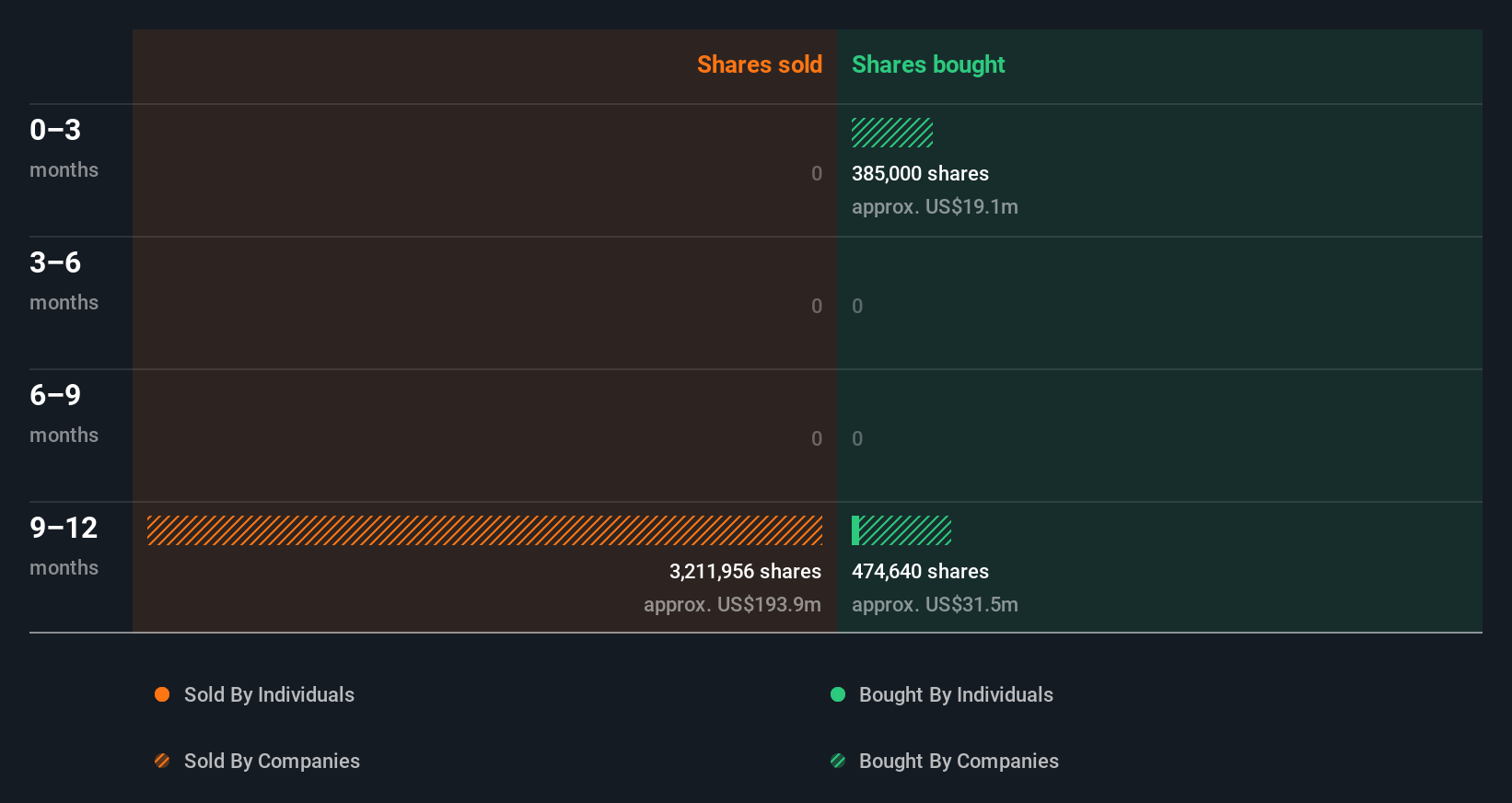Select the Sold By Companies legend label
Viewport: 1512px width, 803px height.
[x=272, y=761]
